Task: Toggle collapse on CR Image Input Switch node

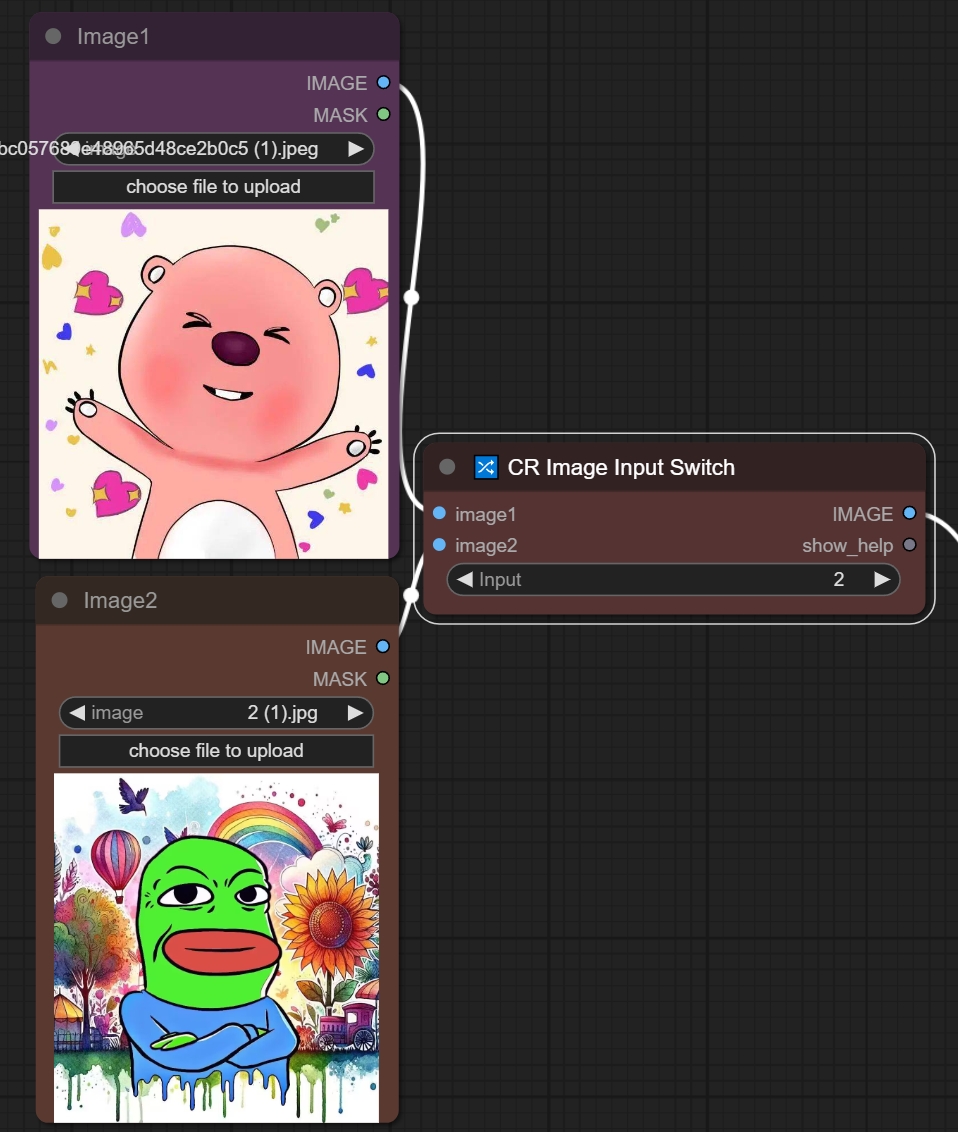Action: click(447, 467)
